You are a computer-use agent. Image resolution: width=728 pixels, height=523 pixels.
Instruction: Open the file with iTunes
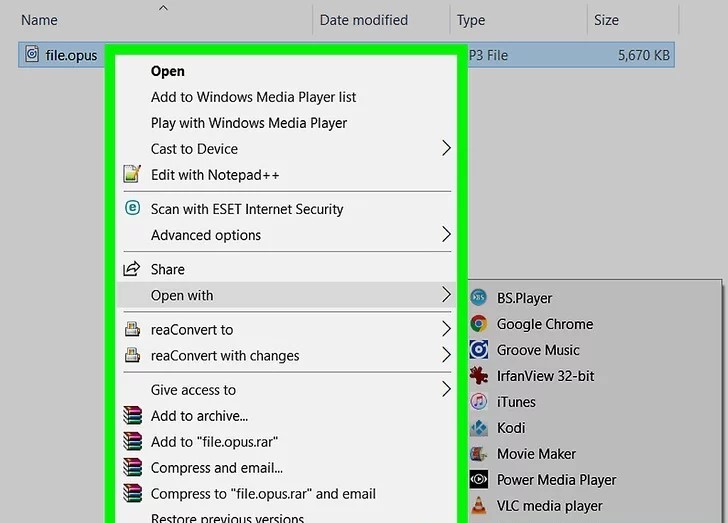point(595,402)
